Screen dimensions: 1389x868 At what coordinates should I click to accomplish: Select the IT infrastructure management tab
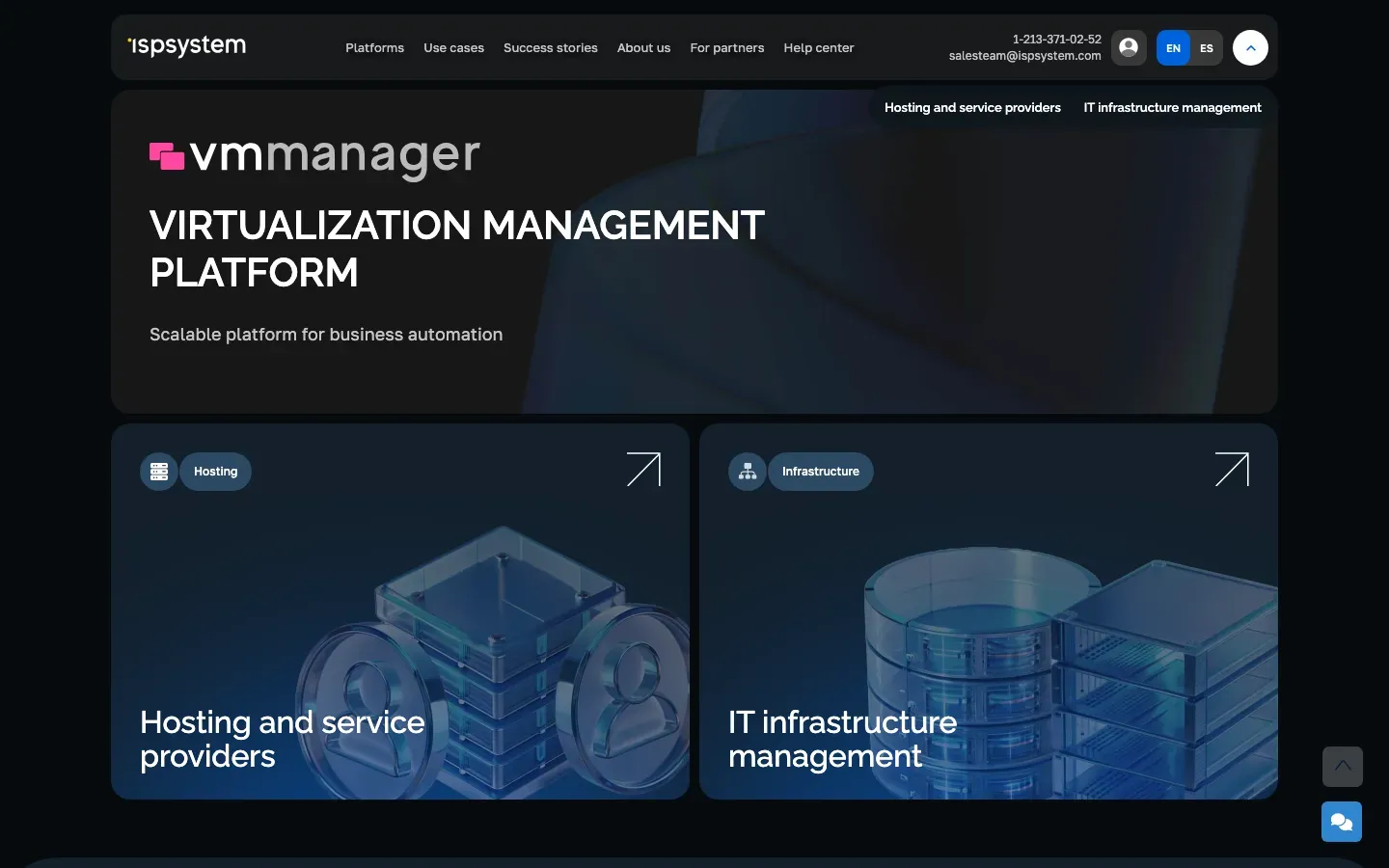tap(1172, 107)
